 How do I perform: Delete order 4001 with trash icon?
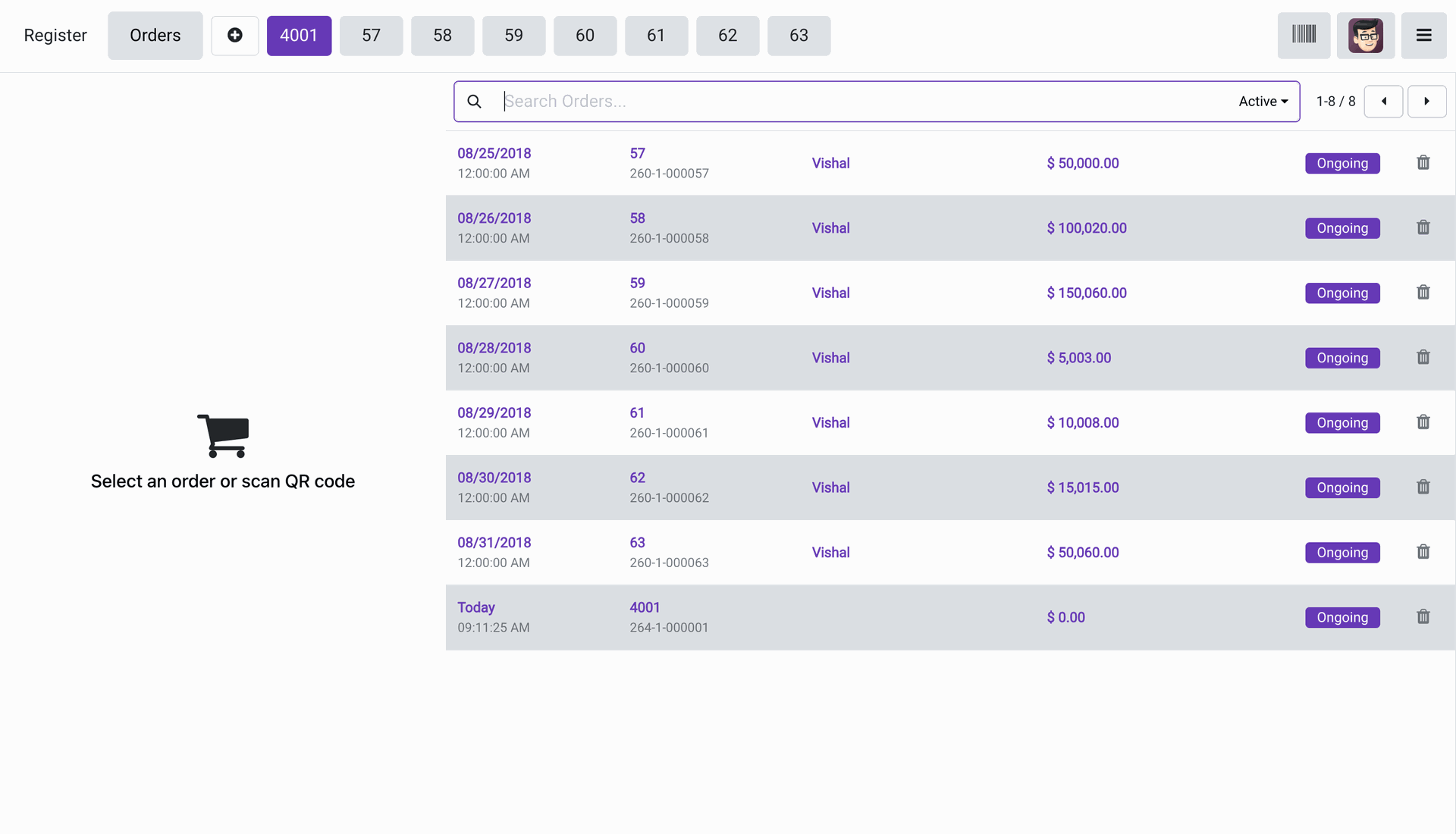coord(1423,616)
